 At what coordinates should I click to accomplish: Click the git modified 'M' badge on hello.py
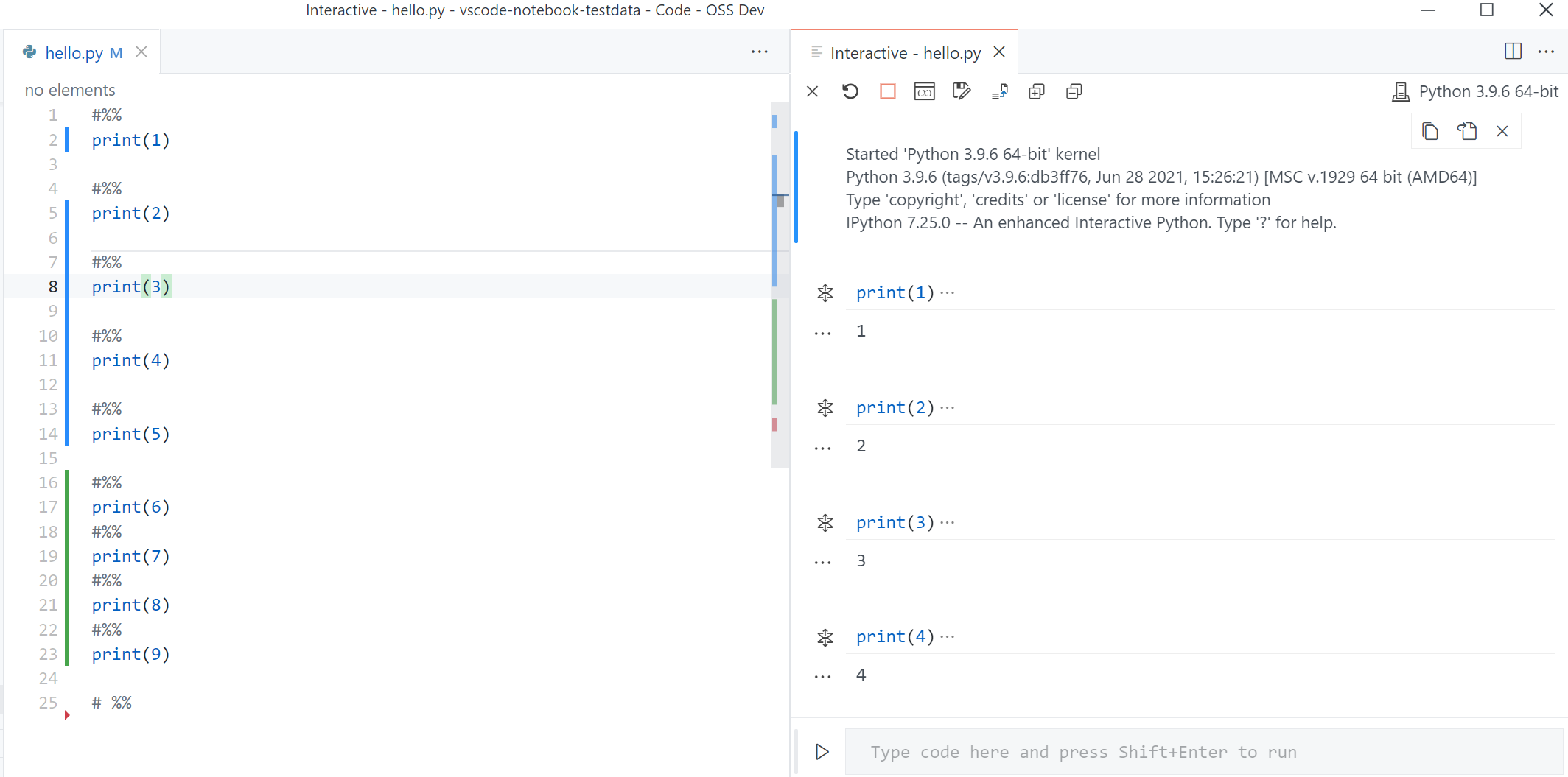tap(116, 53)
